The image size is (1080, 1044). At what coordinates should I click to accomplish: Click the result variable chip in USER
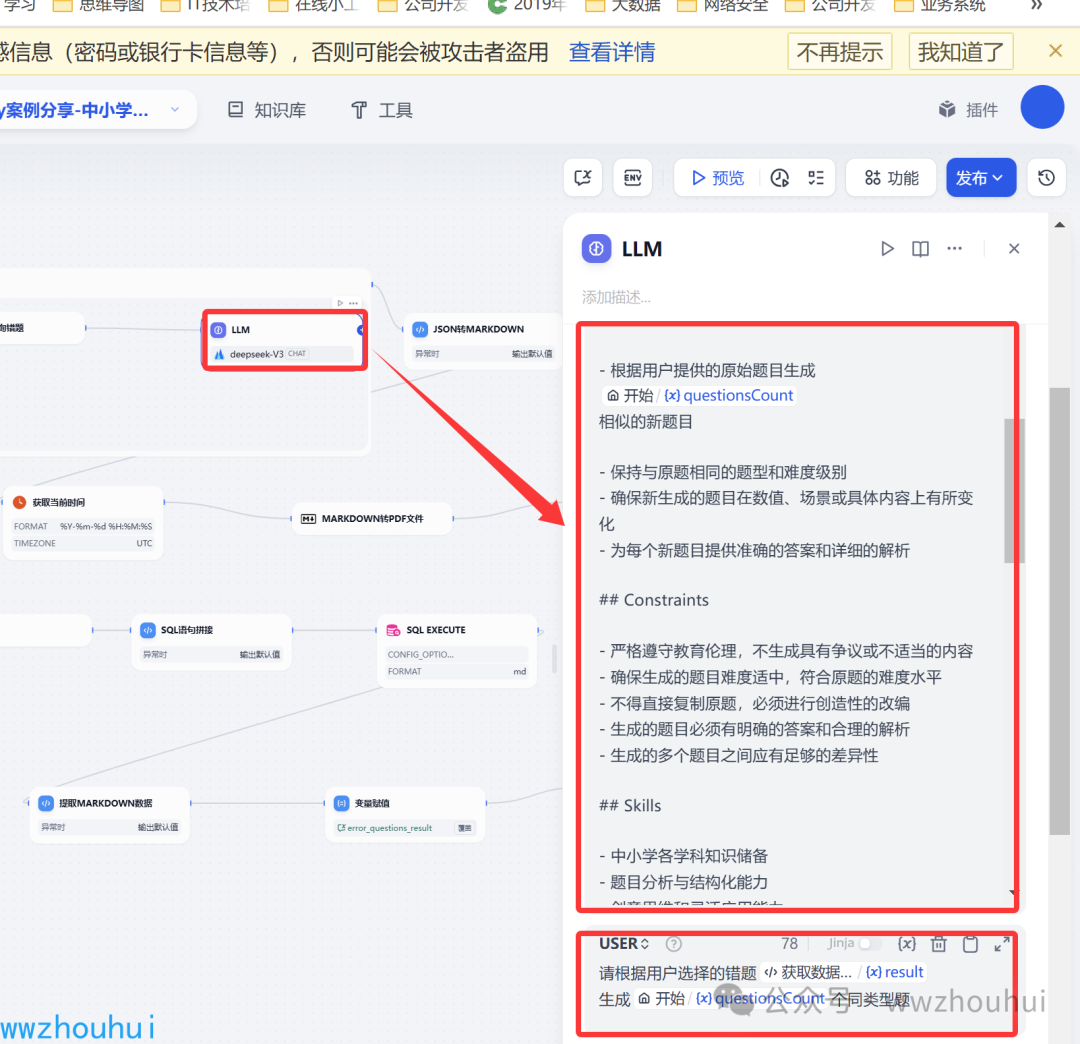[x=894, y=972]
